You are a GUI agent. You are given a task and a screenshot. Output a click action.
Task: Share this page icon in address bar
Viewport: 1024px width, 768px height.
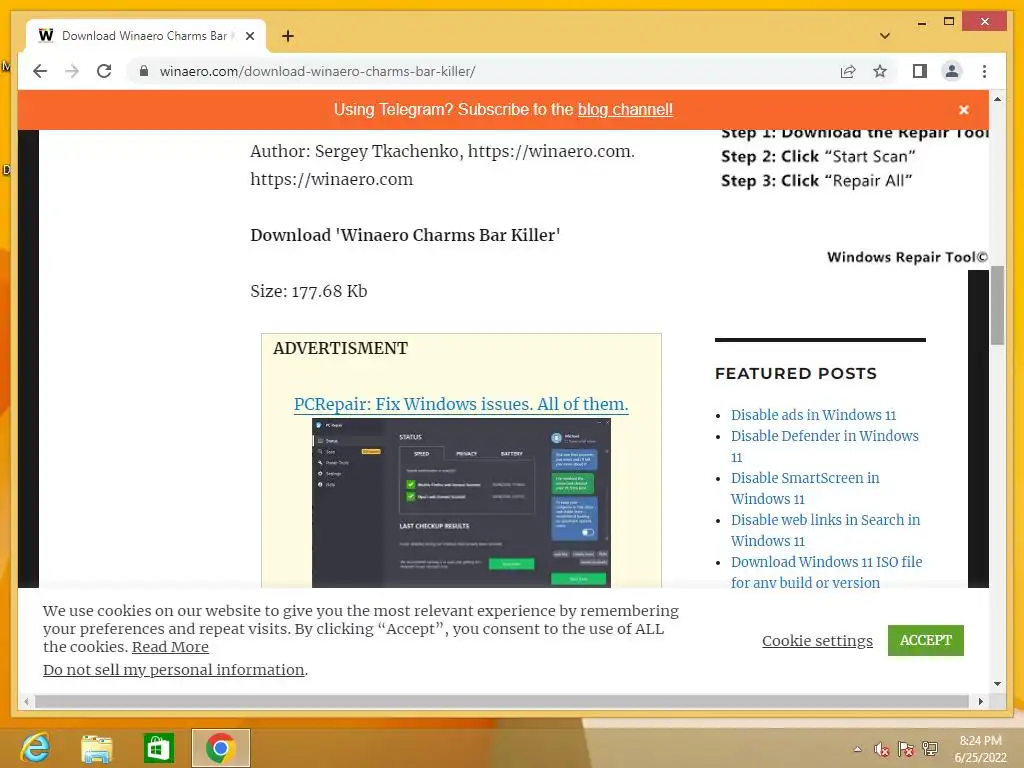[x=848, y=71]
